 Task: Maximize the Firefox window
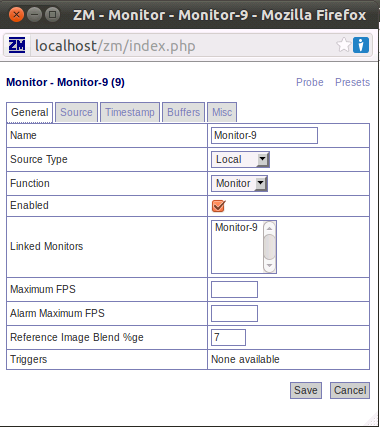(52, 15)
